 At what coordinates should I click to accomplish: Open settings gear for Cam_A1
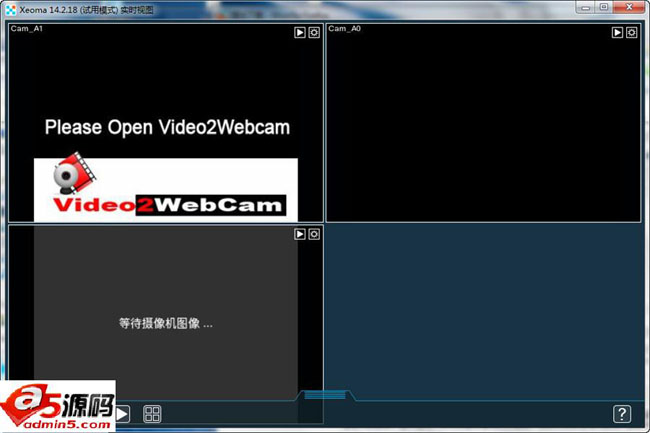314,33
